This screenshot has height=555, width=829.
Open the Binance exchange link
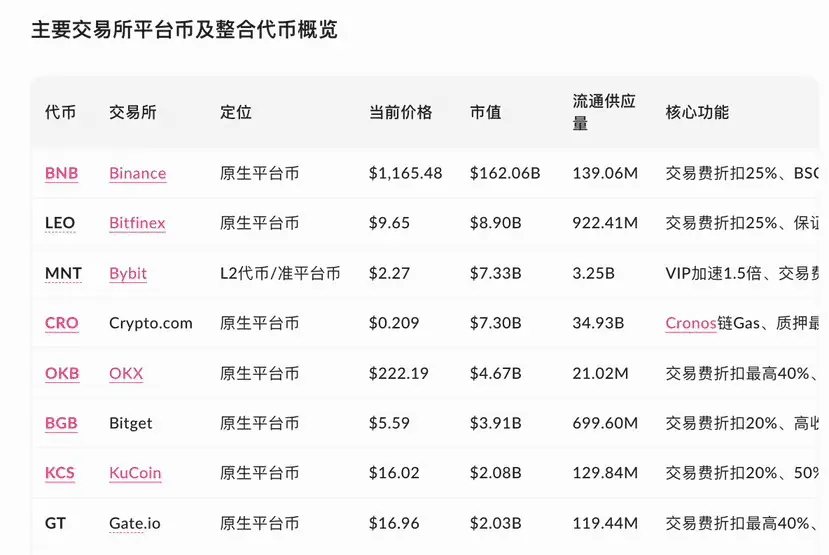coord(137,173)
